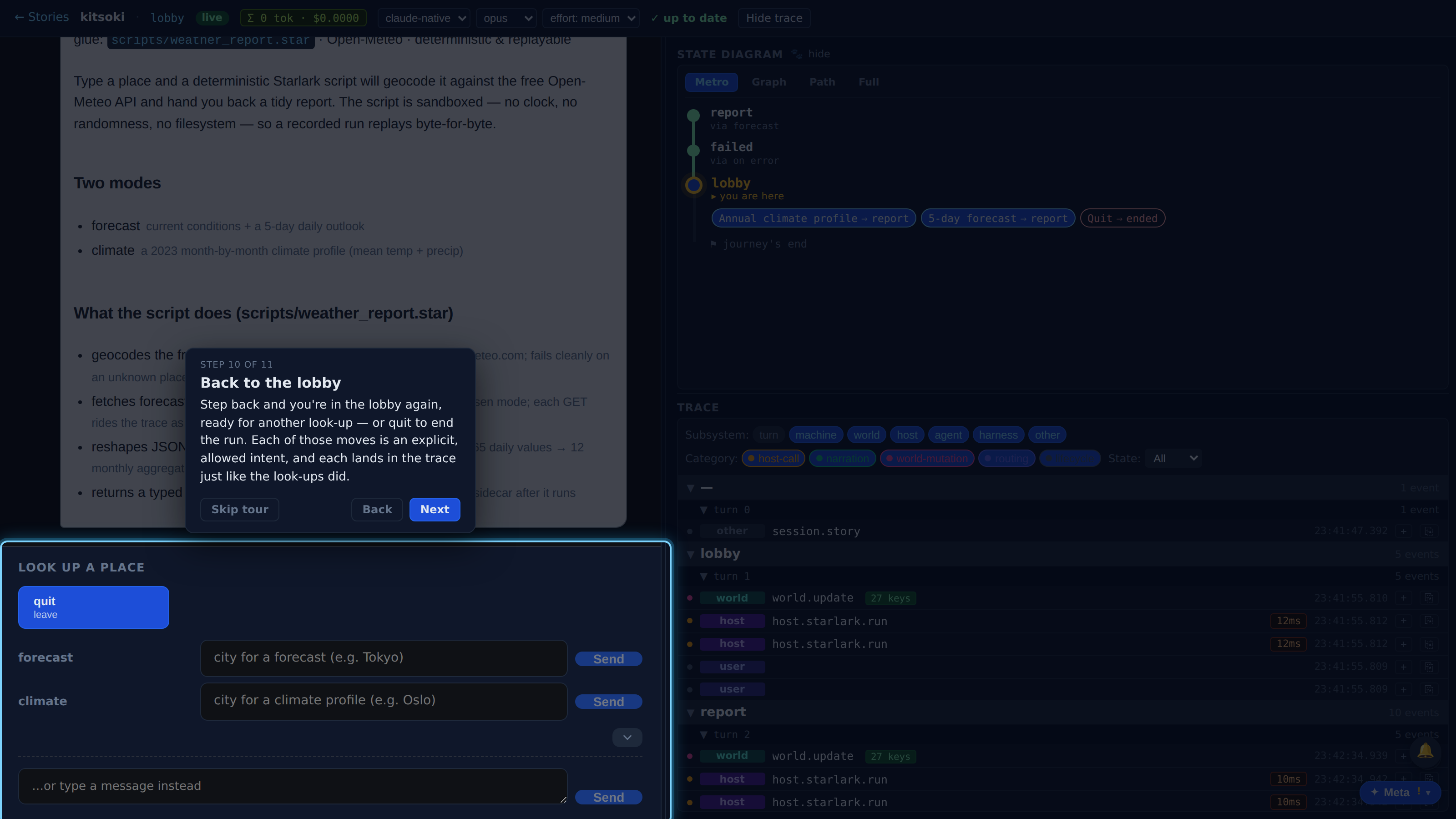This screenshot has width=1456, height=819.
Task: Expand details plus icon on session.story row
Action: (1403, 531)
